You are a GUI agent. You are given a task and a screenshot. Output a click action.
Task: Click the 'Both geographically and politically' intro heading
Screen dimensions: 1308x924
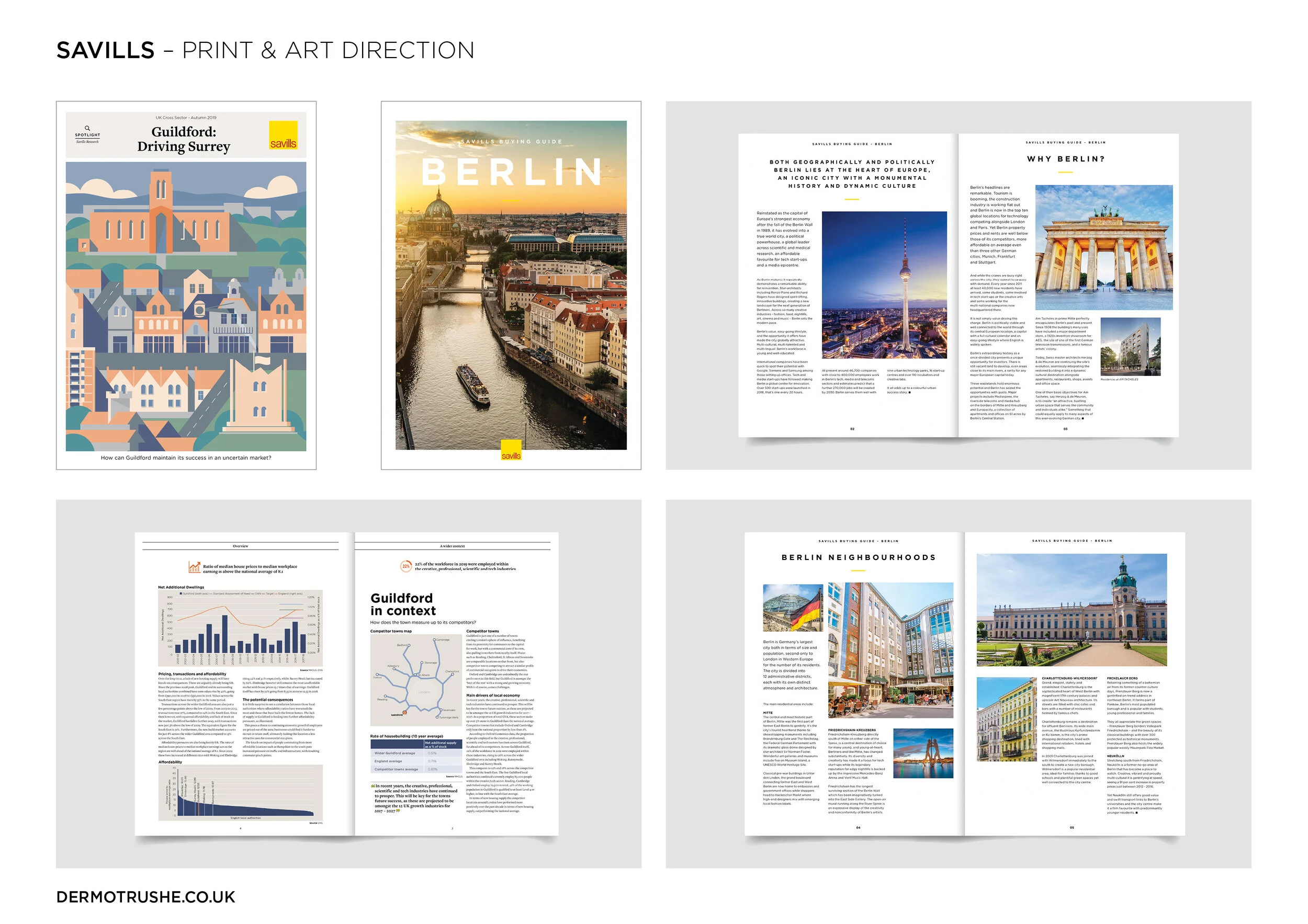(x=852, y=174)
